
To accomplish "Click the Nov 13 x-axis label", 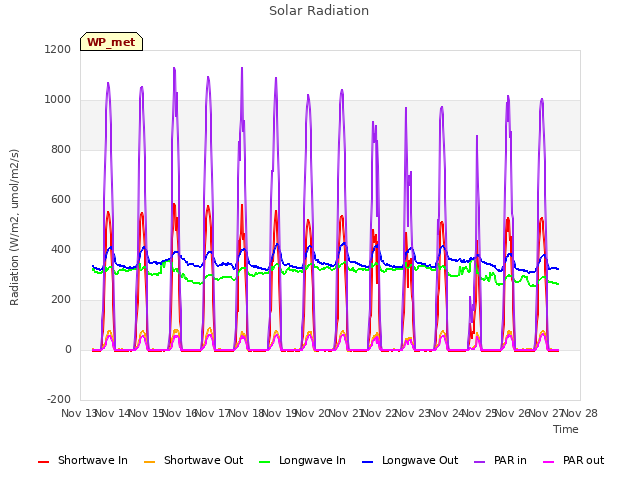I will click(78, 413).
